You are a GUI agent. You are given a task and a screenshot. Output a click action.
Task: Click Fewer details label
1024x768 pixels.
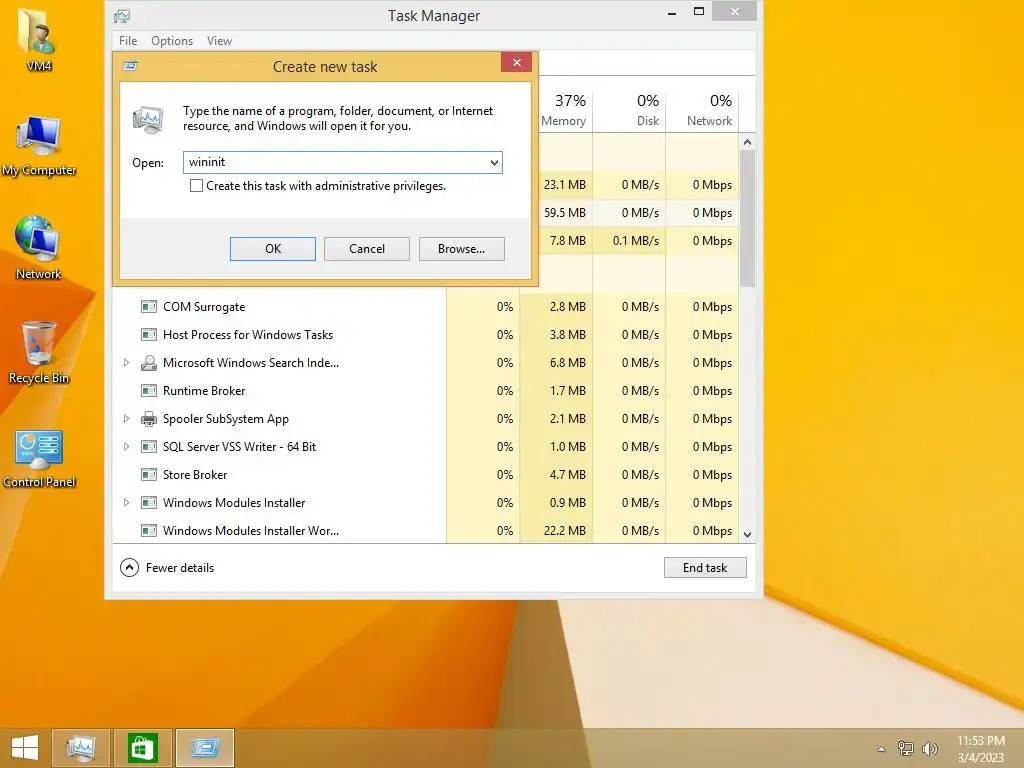tap(180, 568)
